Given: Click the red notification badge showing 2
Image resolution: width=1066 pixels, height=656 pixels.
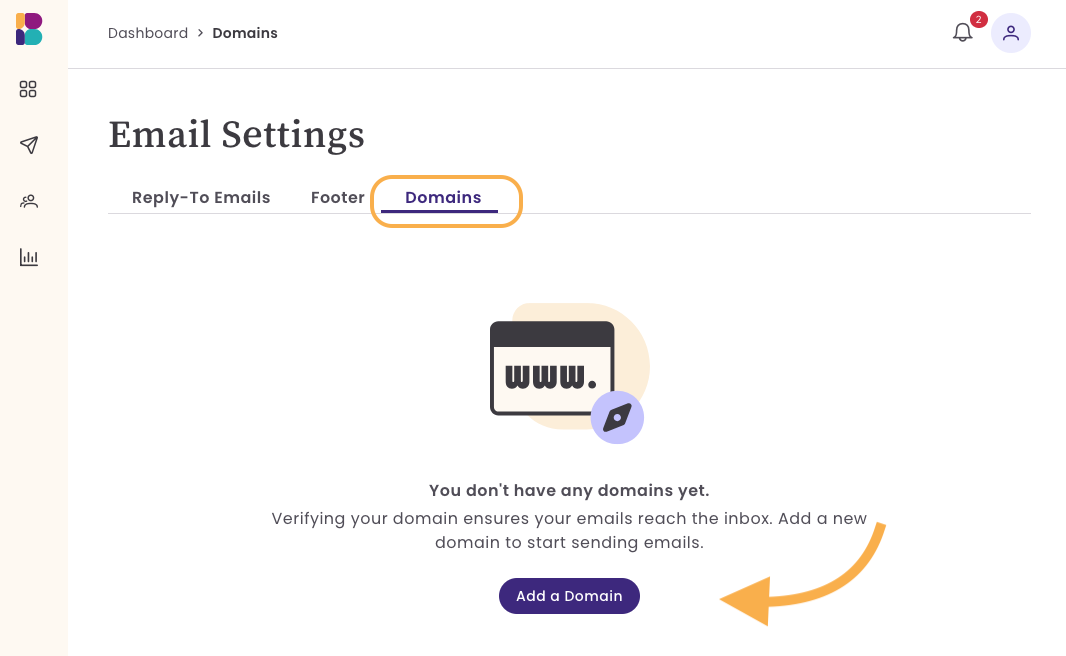Looking at the screenshot, I should point(978,20).
